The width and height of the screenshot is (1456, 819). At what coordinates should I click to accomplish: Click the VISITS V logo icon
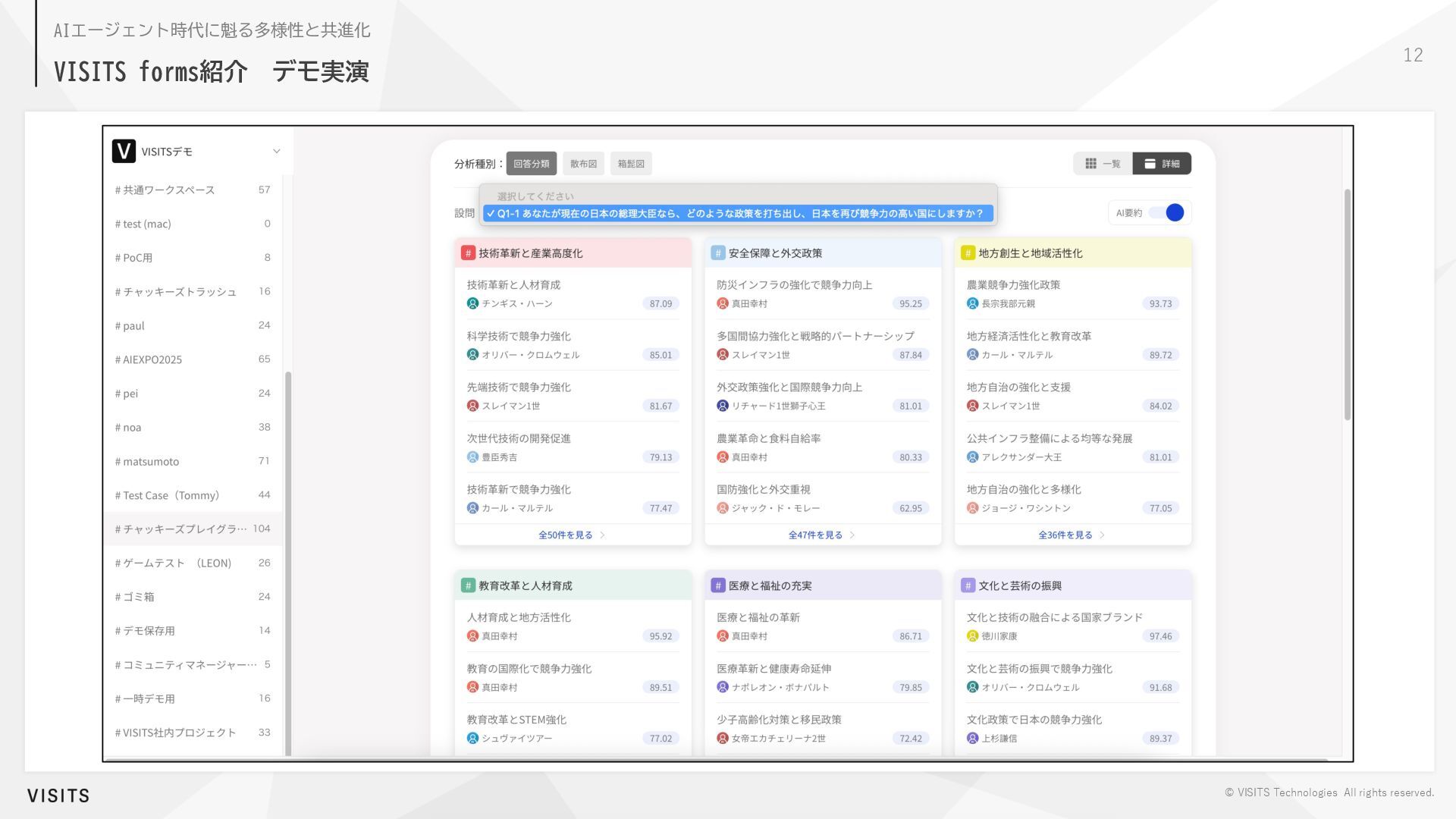pos(124,151)
